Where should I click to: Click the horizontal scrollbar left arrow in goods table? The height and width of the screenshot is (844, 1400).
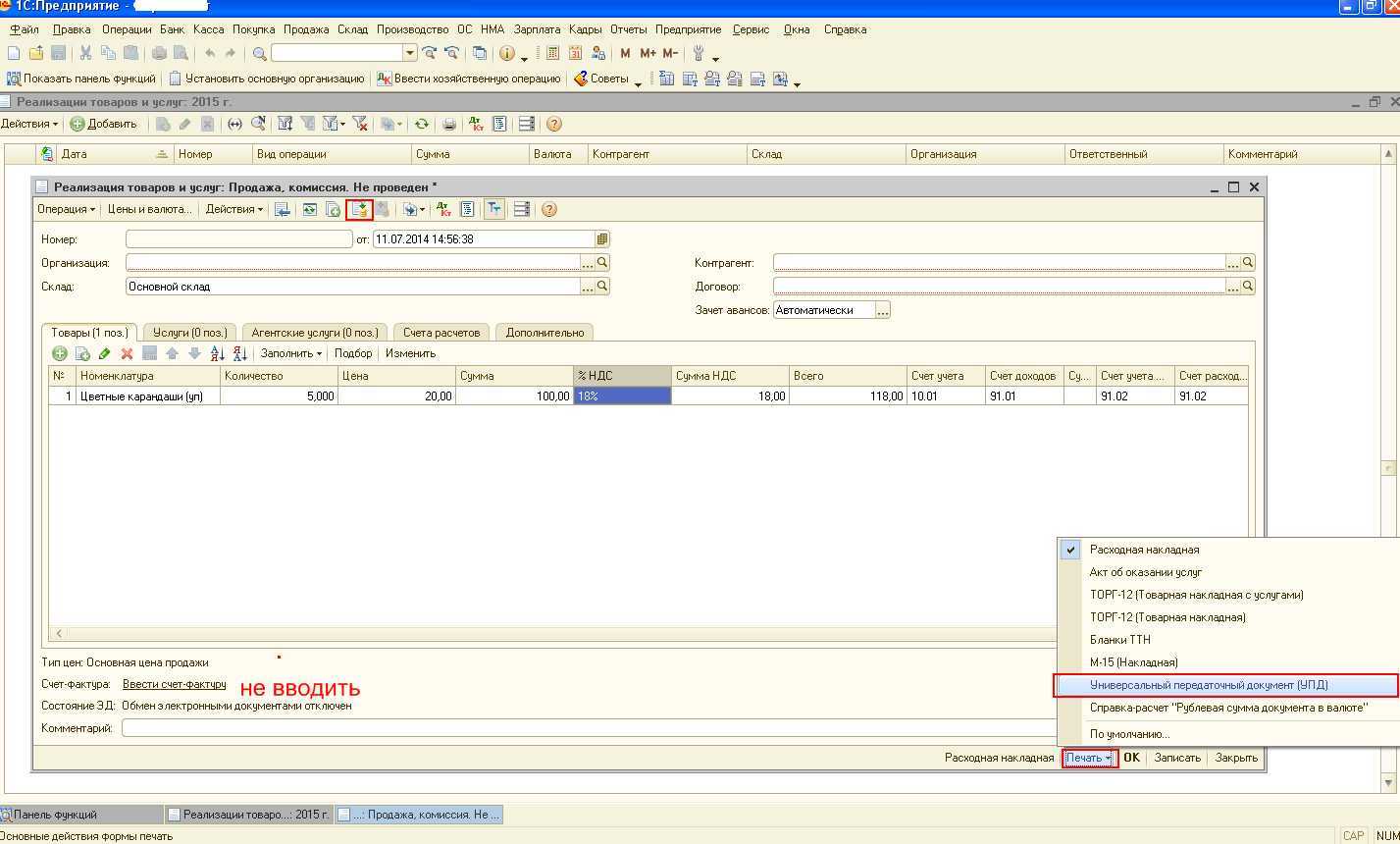coord(59,634)
